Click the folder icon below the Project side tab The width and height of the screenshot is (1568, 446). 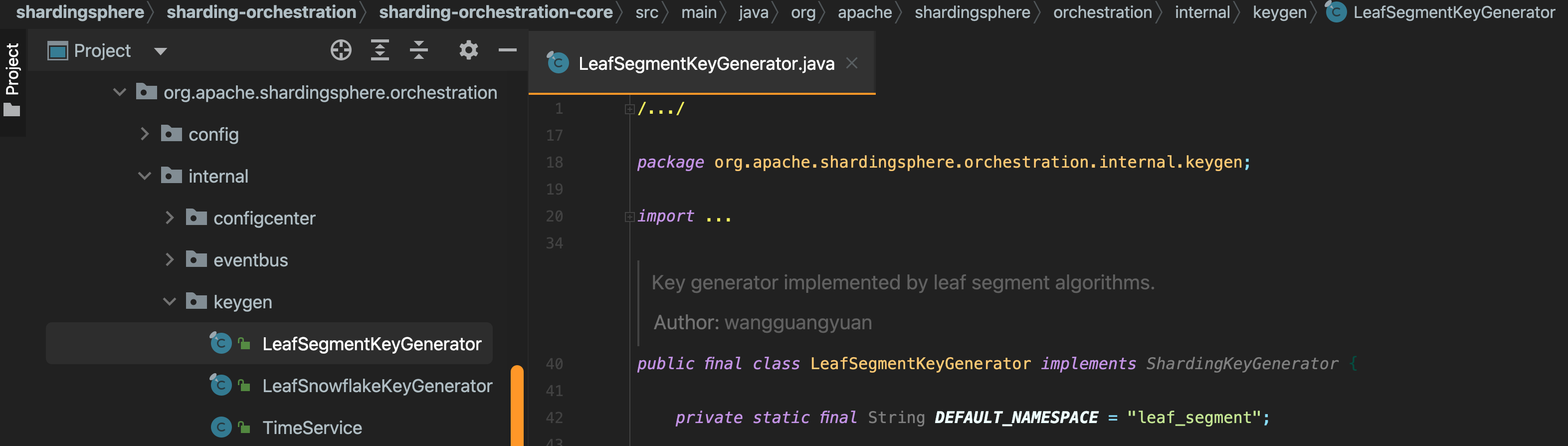[x=12, y=110]
